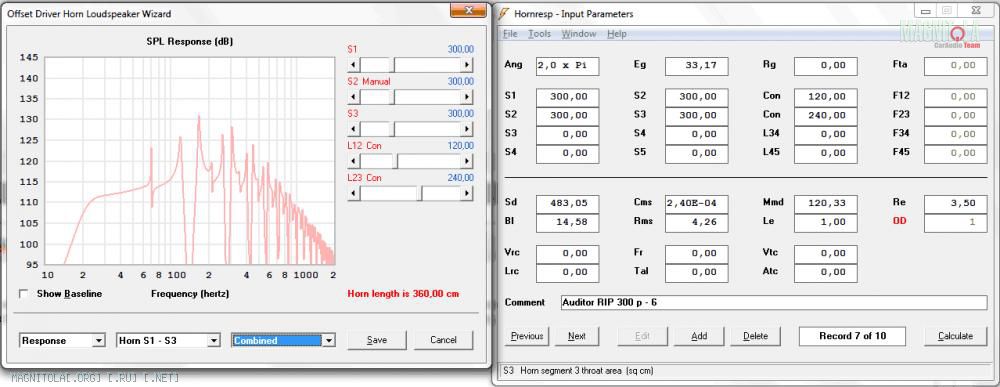The height and width of the screenshot is (387, 1000).
Task: Click the Next record button
Action: (577, 336)
